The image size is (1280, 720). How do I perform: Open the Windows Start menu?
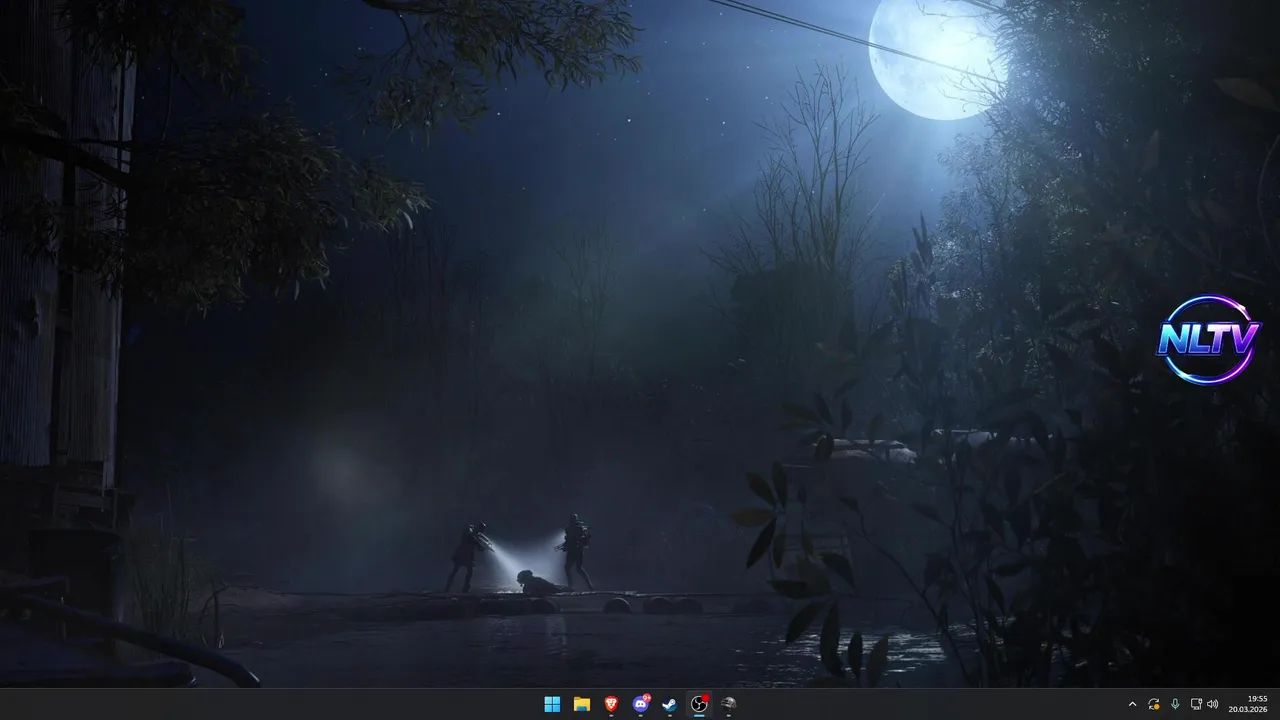tap(552, 704)
